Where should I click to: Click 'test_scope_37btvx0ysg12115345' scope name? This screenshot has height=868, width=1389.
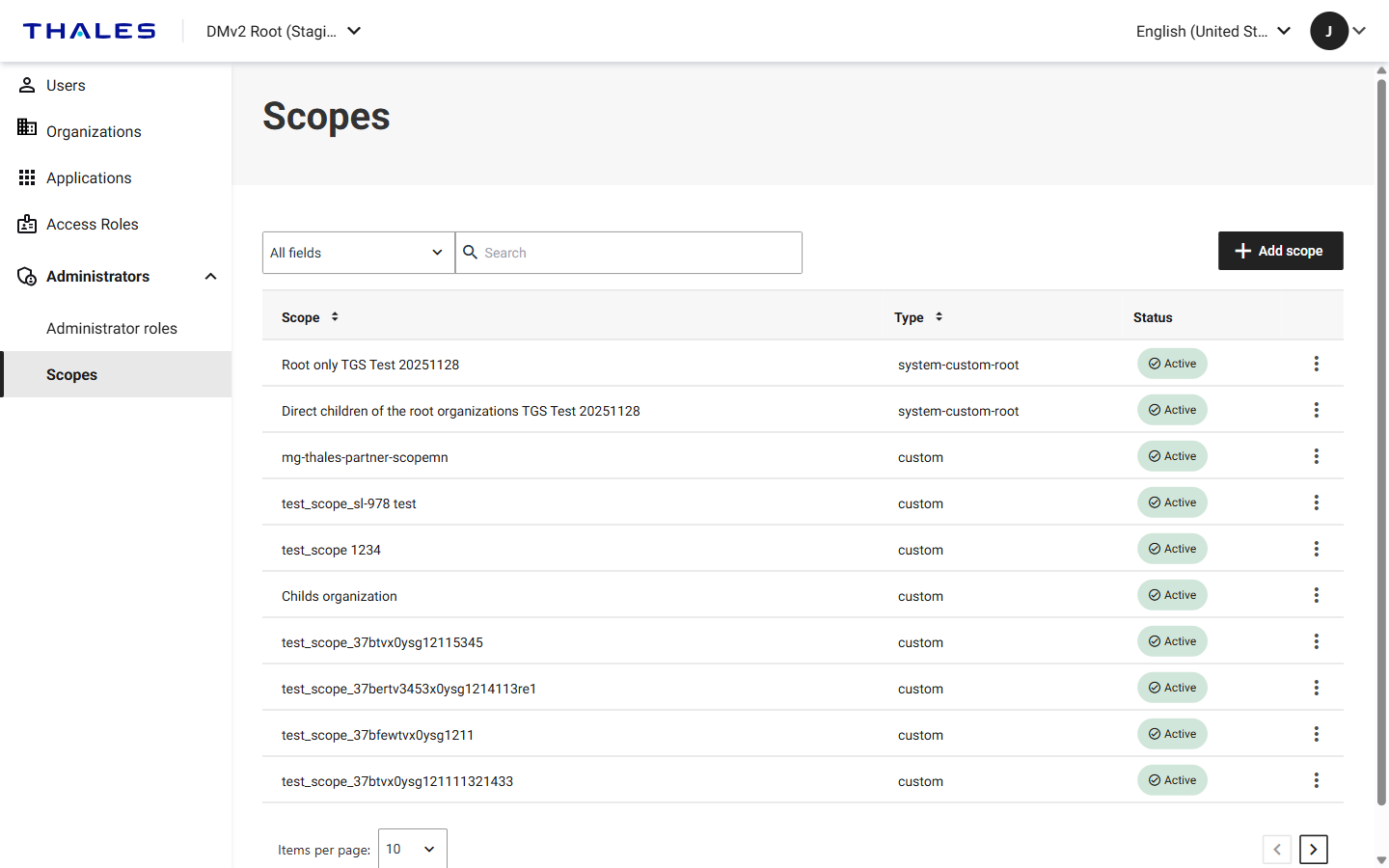pos(382,642)
